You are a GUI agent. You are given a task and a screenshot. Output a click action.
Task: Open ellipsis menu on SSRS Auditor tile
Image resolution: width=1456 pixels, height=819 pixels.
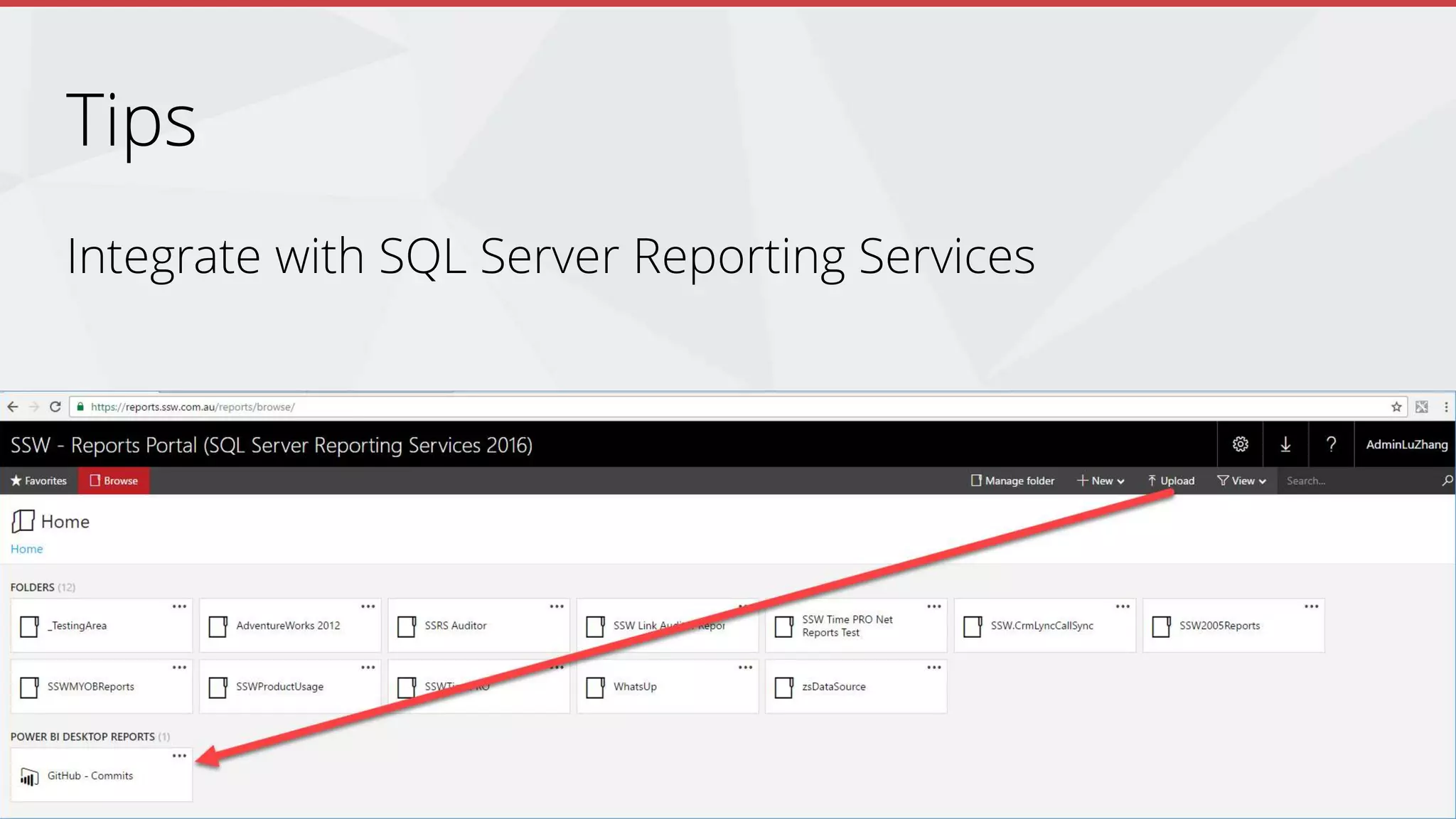pos(557,606)
